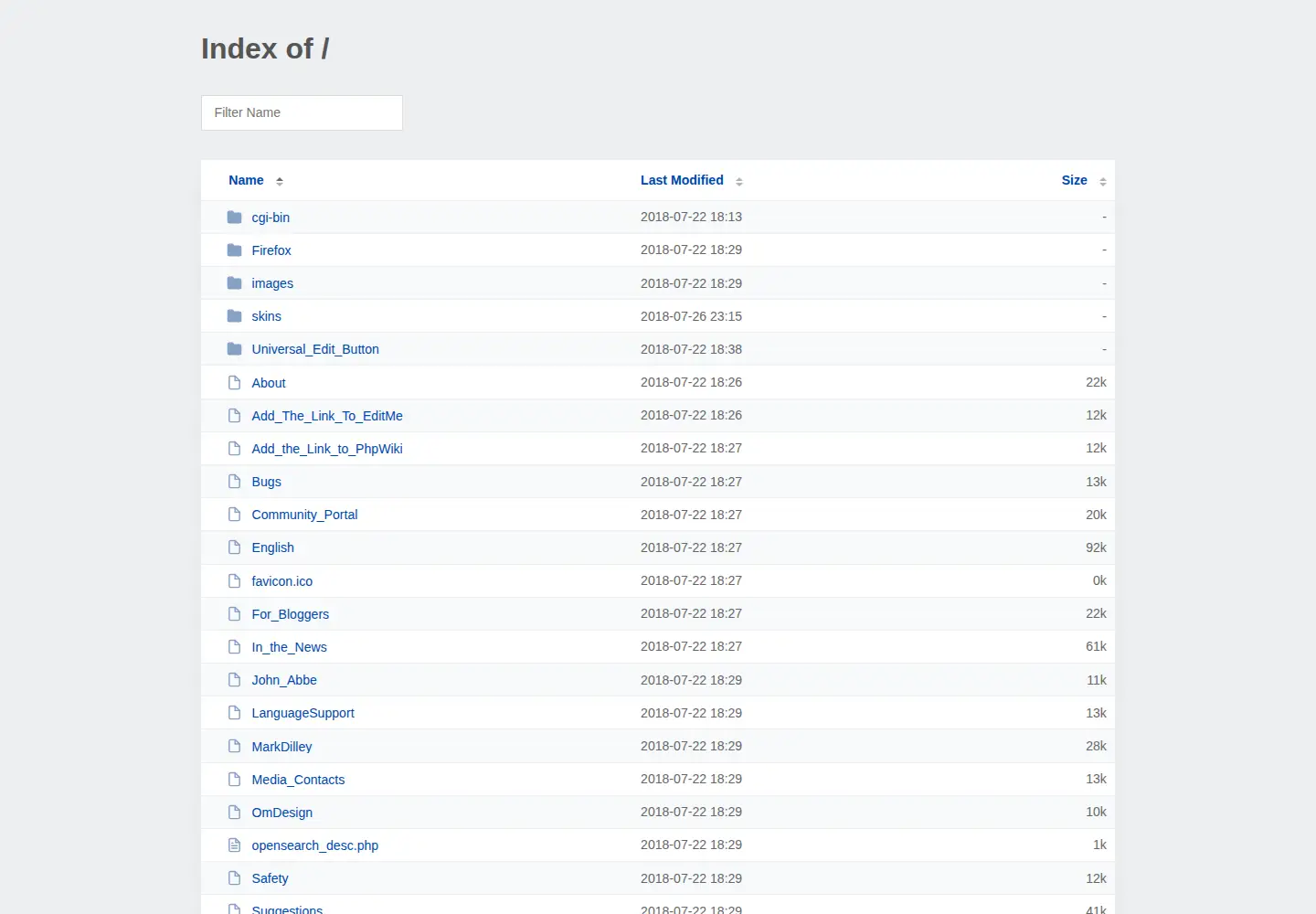
Task: Click the file icon beside Bugs
Action: pos(235,482)
